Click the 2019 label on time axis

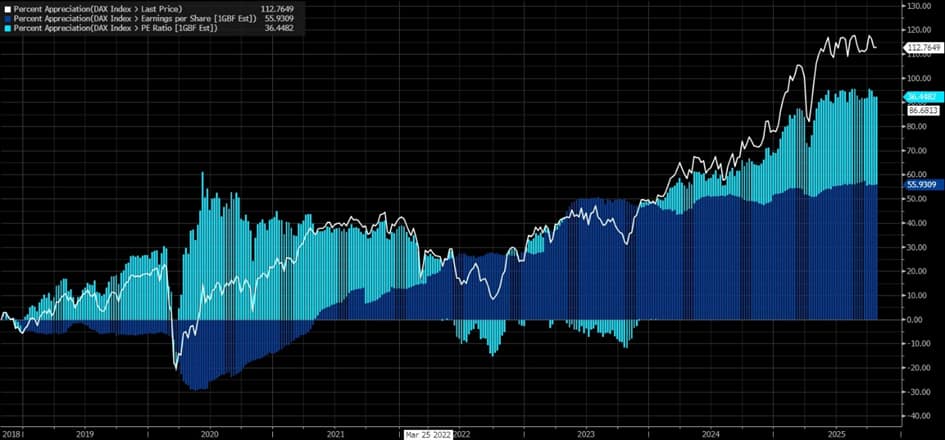(84, 434)
